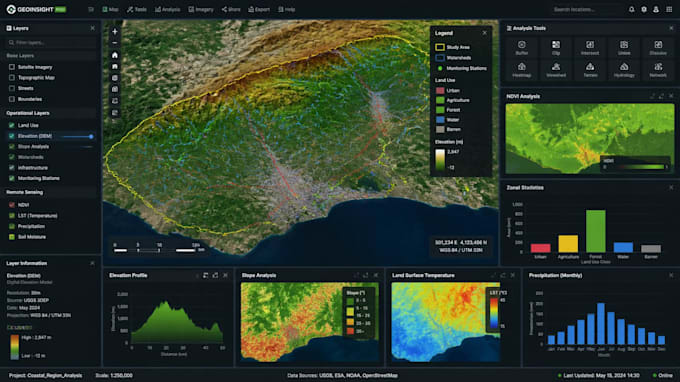Zoom in with the map plus button
Image resolution: width=680 pixels, height=382 pixels.
click(x=114, y=32)
